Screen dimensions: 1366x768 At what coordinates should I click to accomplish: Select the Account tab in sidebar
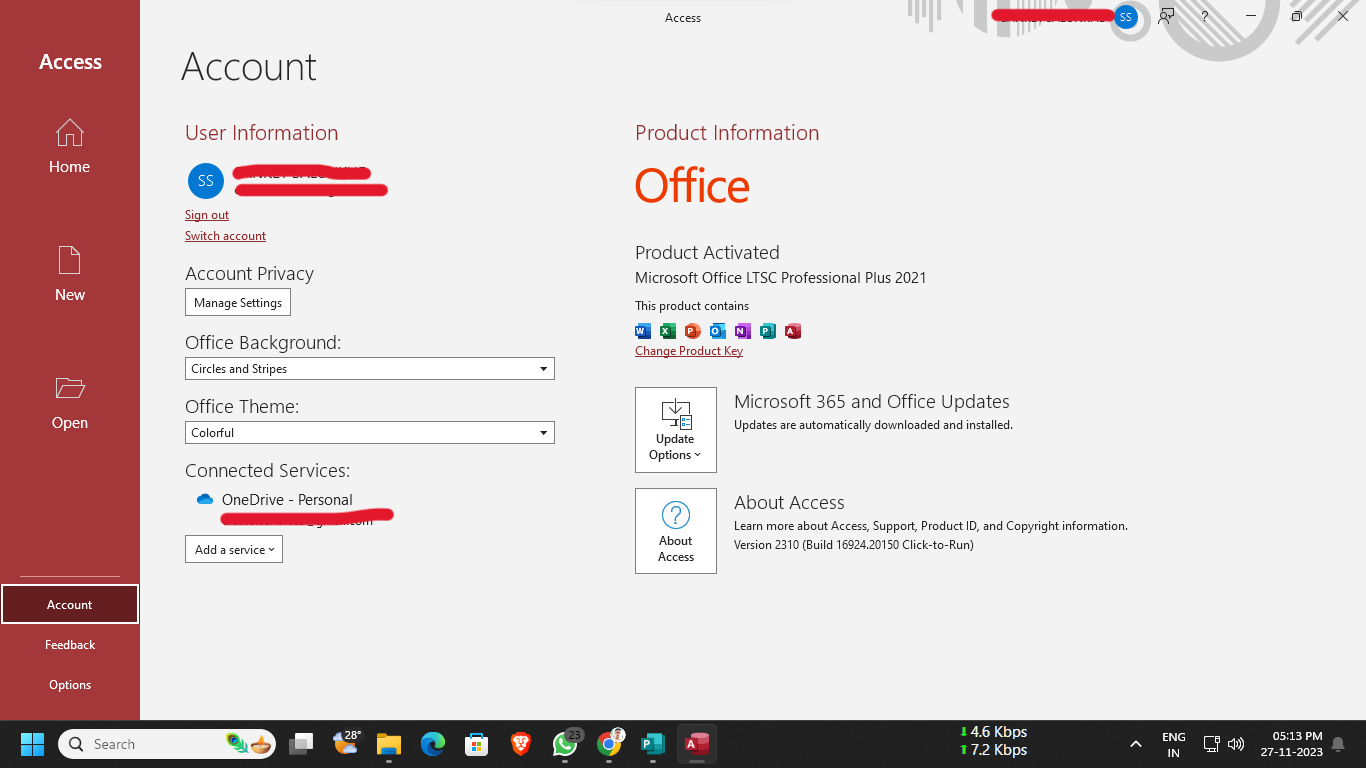70,604
